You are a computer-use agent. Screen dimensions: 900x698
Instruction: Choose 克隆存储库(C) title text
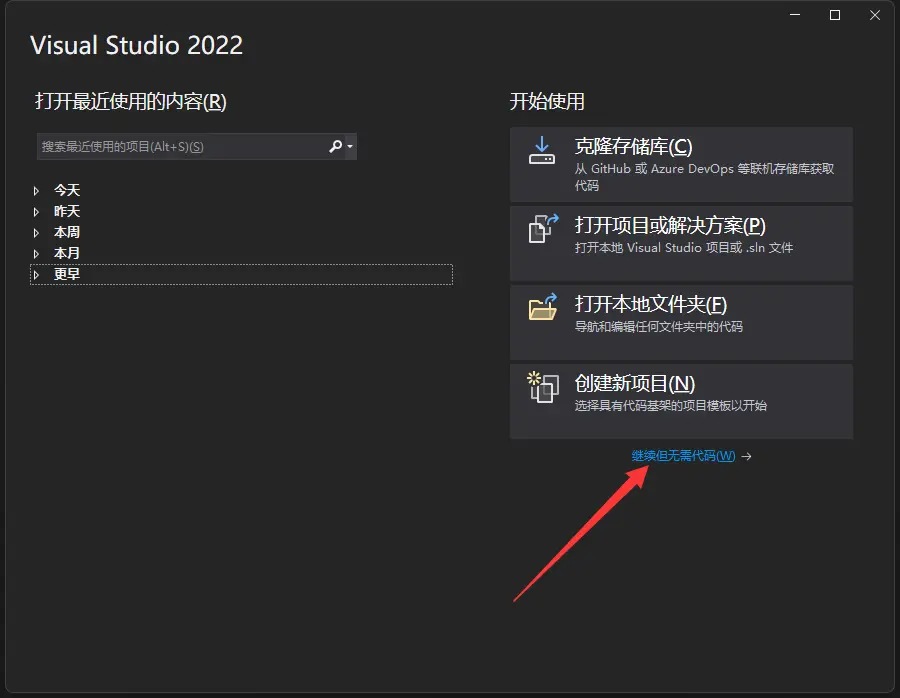point(633,147)
